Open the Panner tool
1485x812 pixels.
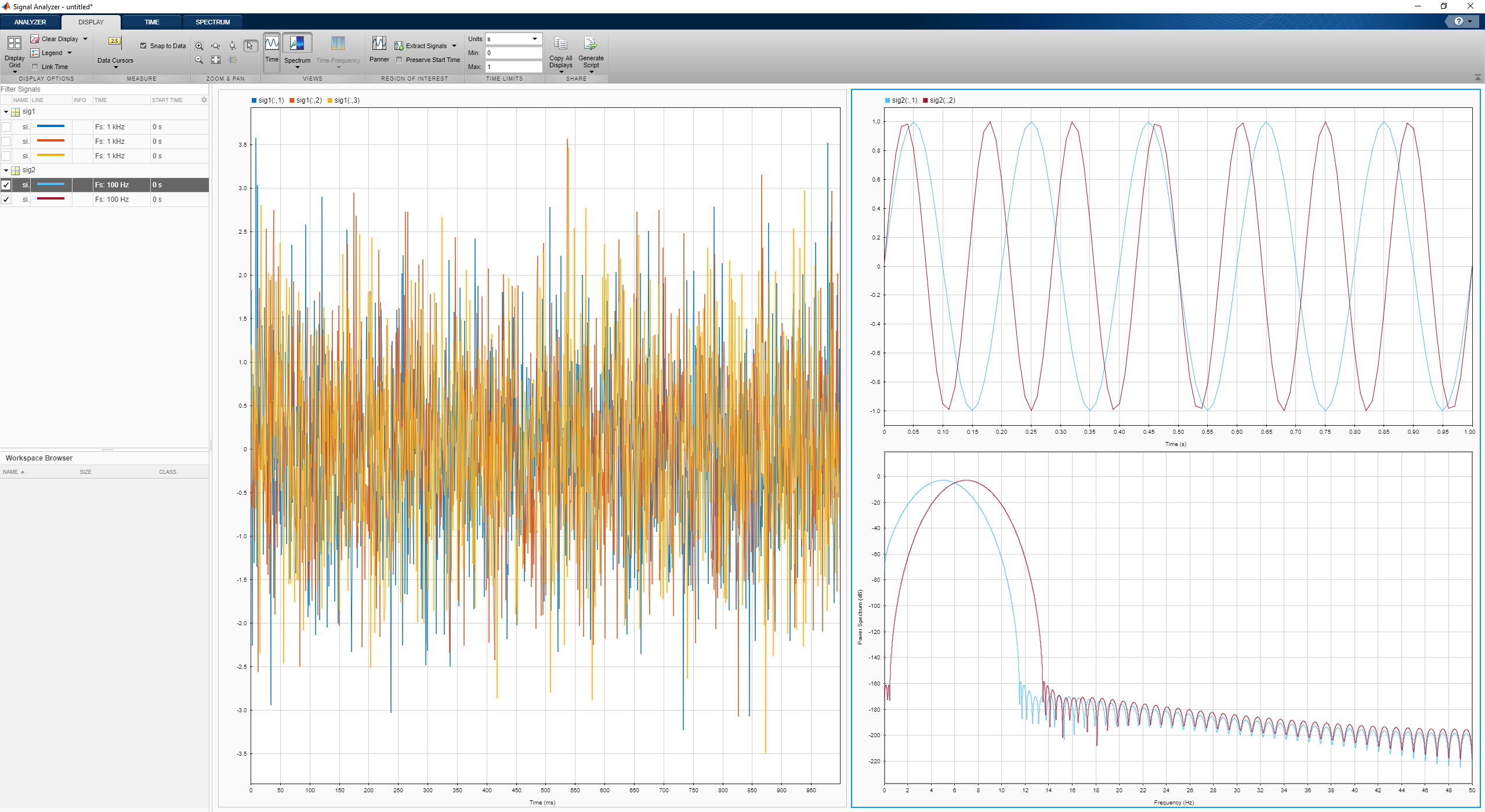pyautogui.click(x=379, y=44)
